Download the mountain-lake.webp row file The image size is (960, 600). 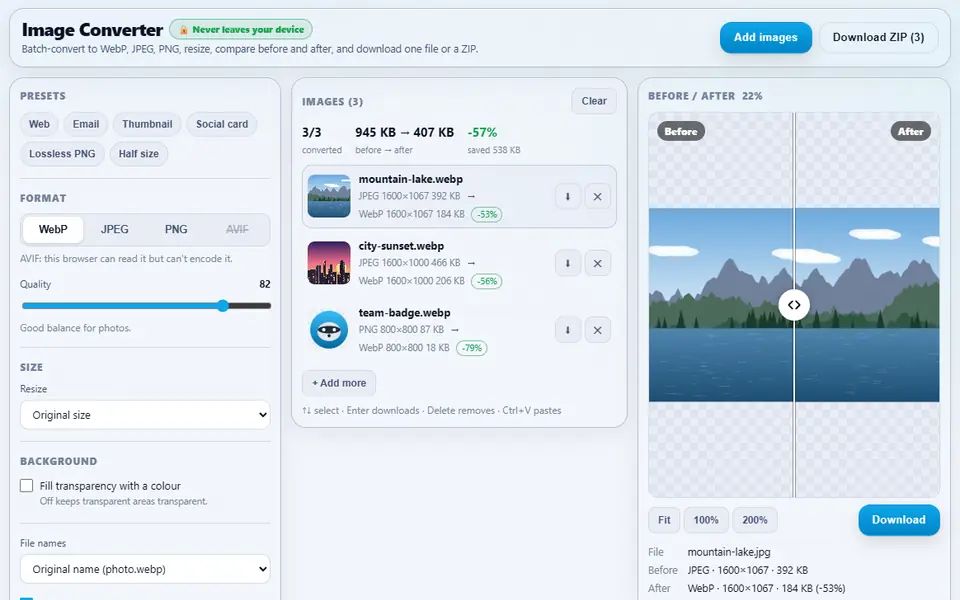pyautogui.click(x=568, y=197)
